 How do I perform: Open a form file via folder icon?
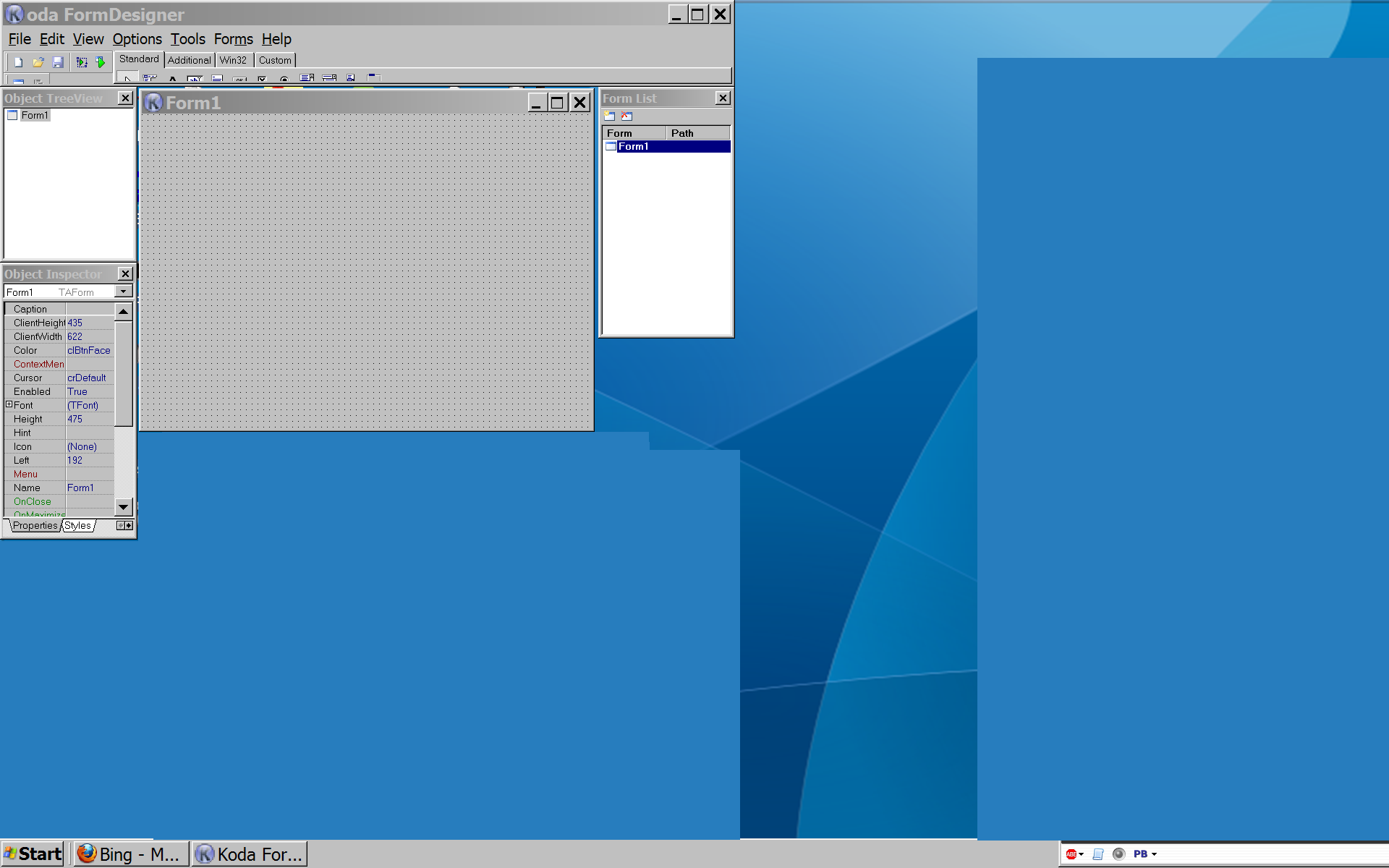[x=38, y=62]
